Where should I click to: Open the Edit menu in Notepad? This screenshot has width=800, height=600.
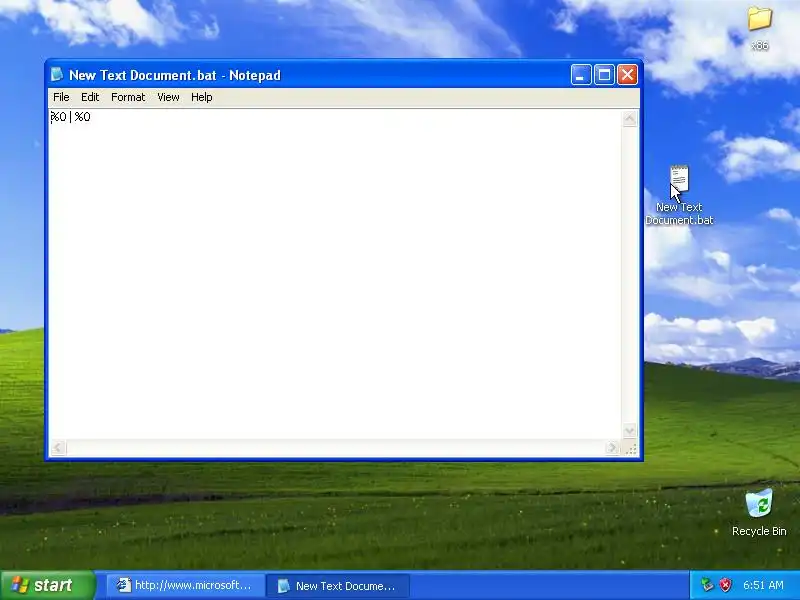(90, 97)
